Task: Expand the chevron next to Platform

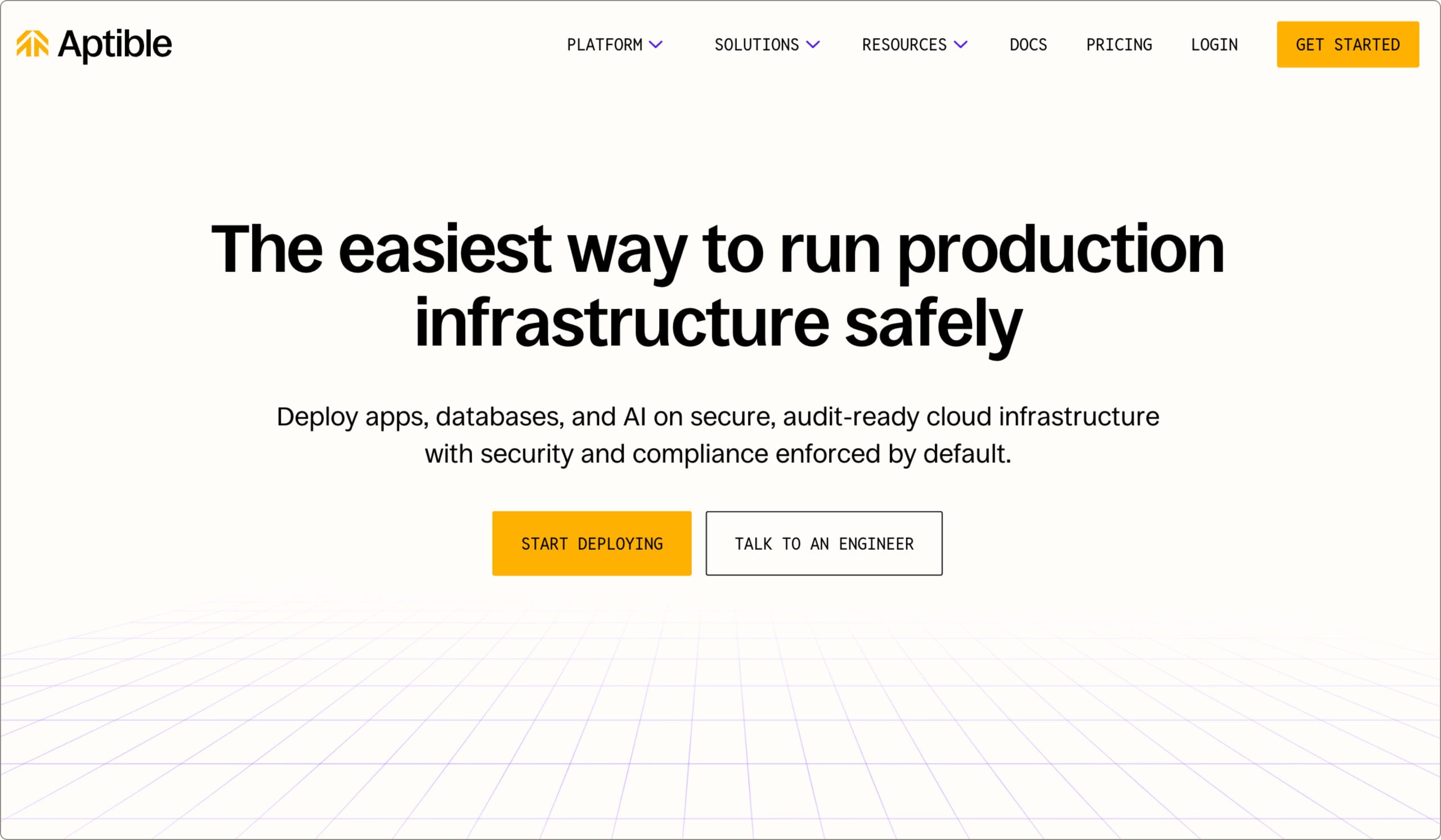Action: click(656, 44)
